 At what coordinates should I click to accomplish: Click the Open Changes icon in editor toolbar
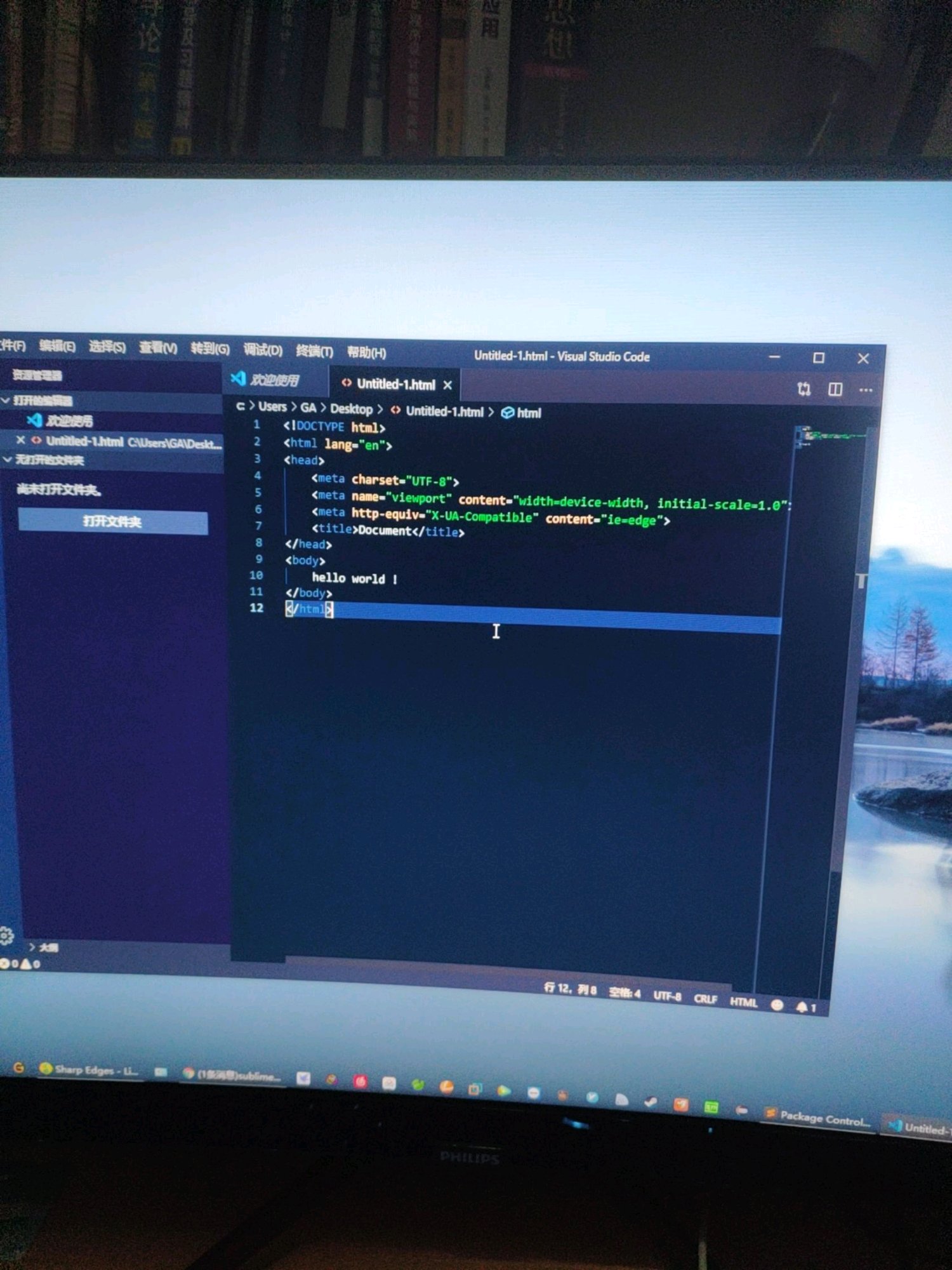point(803,389)
